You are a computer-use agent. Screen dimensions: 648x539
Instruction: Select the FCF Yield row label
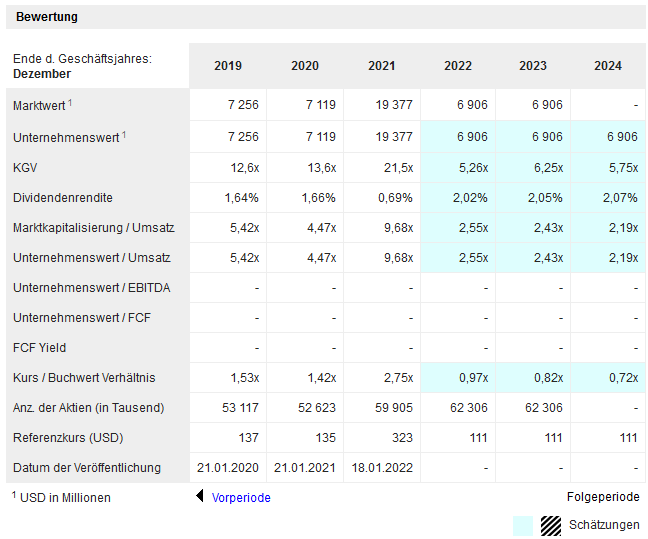click(40, 347)
